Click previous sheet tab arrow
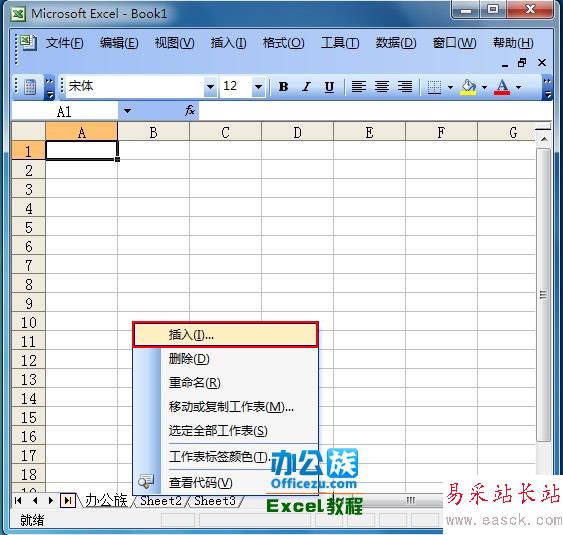This screenshot has height=535, width=563. 35,500
